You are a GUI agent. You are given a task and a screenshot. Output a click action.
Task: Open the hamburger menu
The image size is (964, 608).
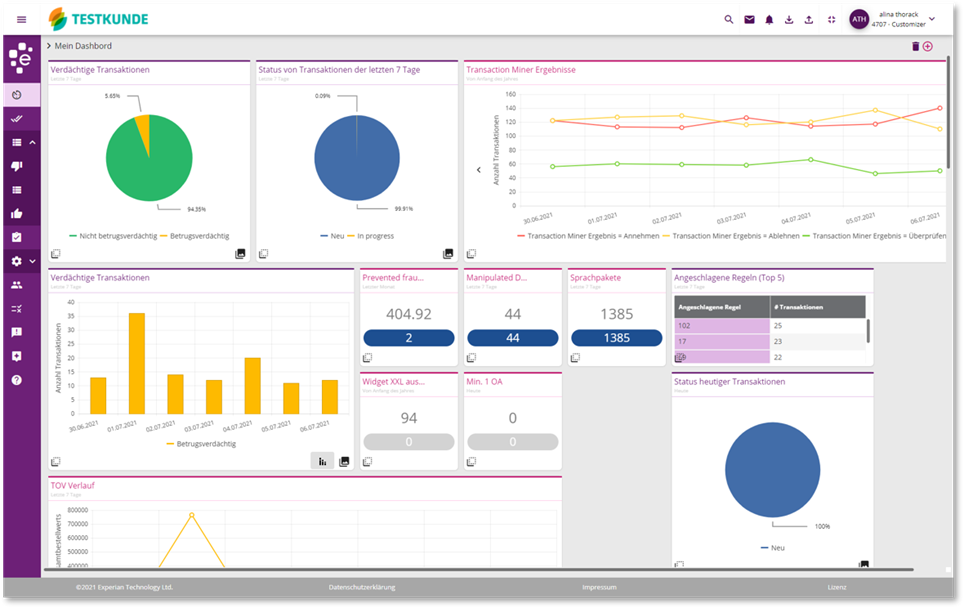tap(22, 20)
